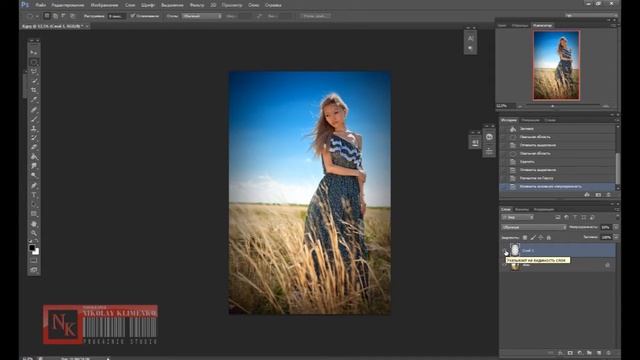Open the Фильтр menu

click(197, 5)
